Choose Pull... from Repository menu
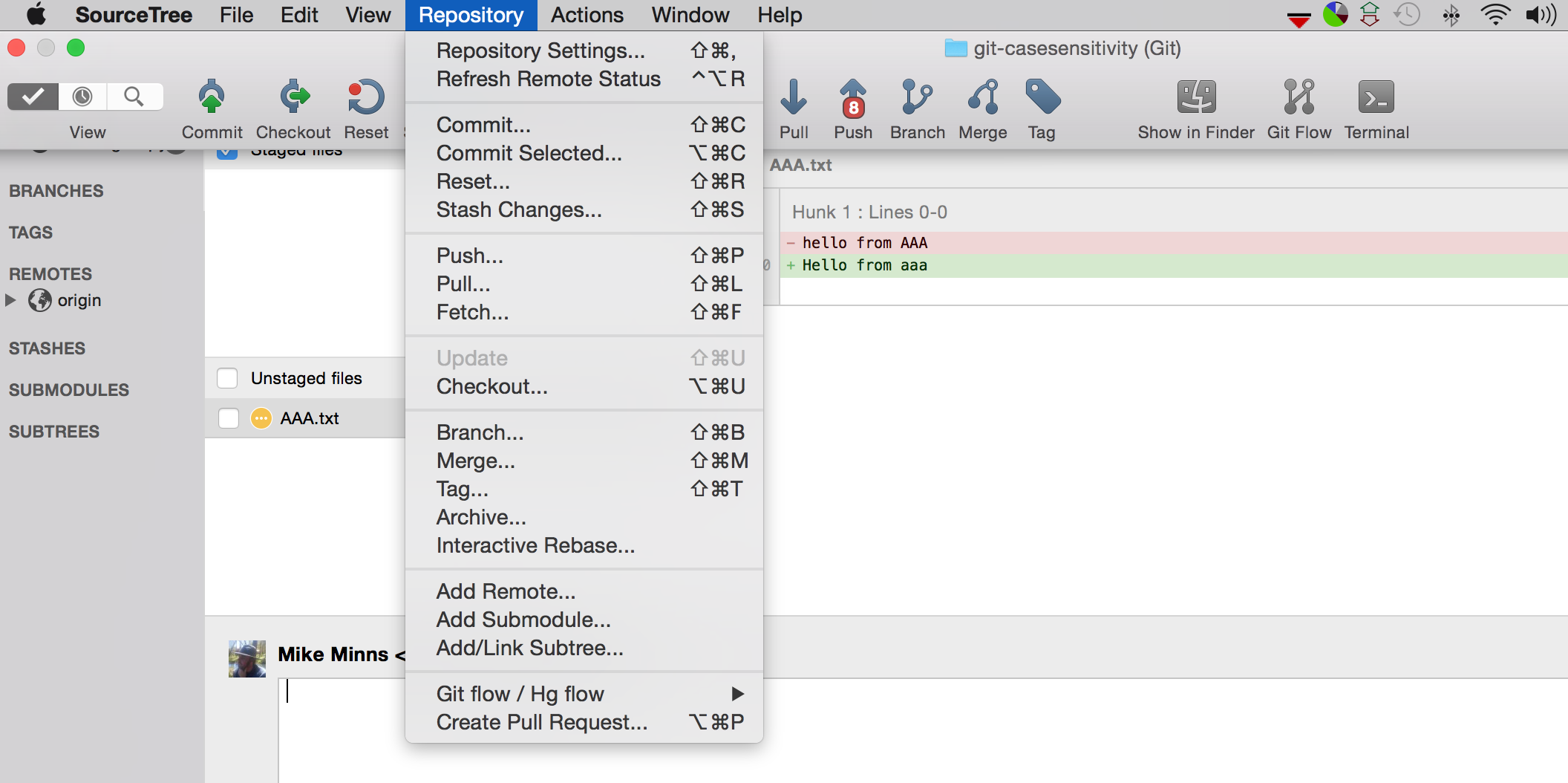This screenshot has width=1568, height=783. 584,284
